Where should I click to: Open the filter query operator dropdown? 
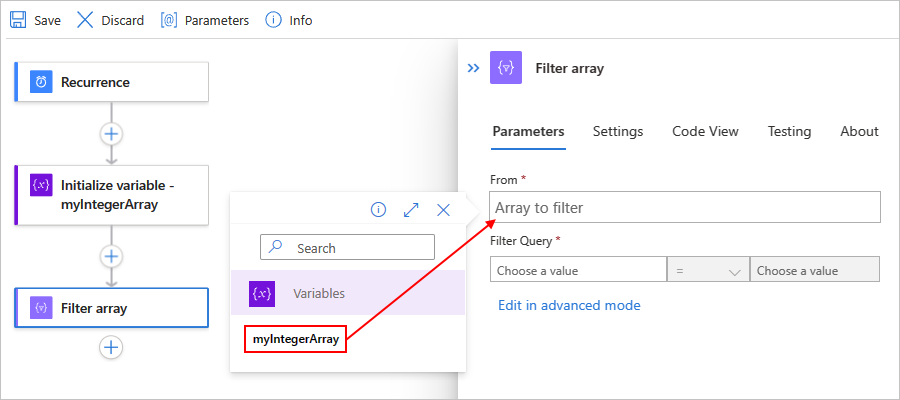[x=709, y=270]
